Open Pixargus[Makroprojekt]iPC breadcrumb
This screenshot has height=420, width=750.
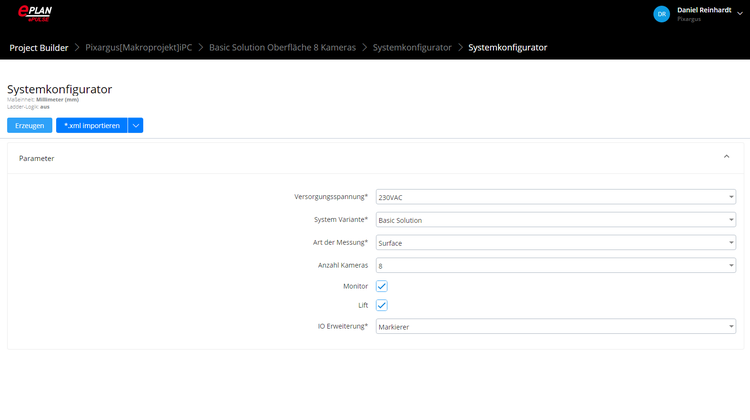(x=139, y=47)
